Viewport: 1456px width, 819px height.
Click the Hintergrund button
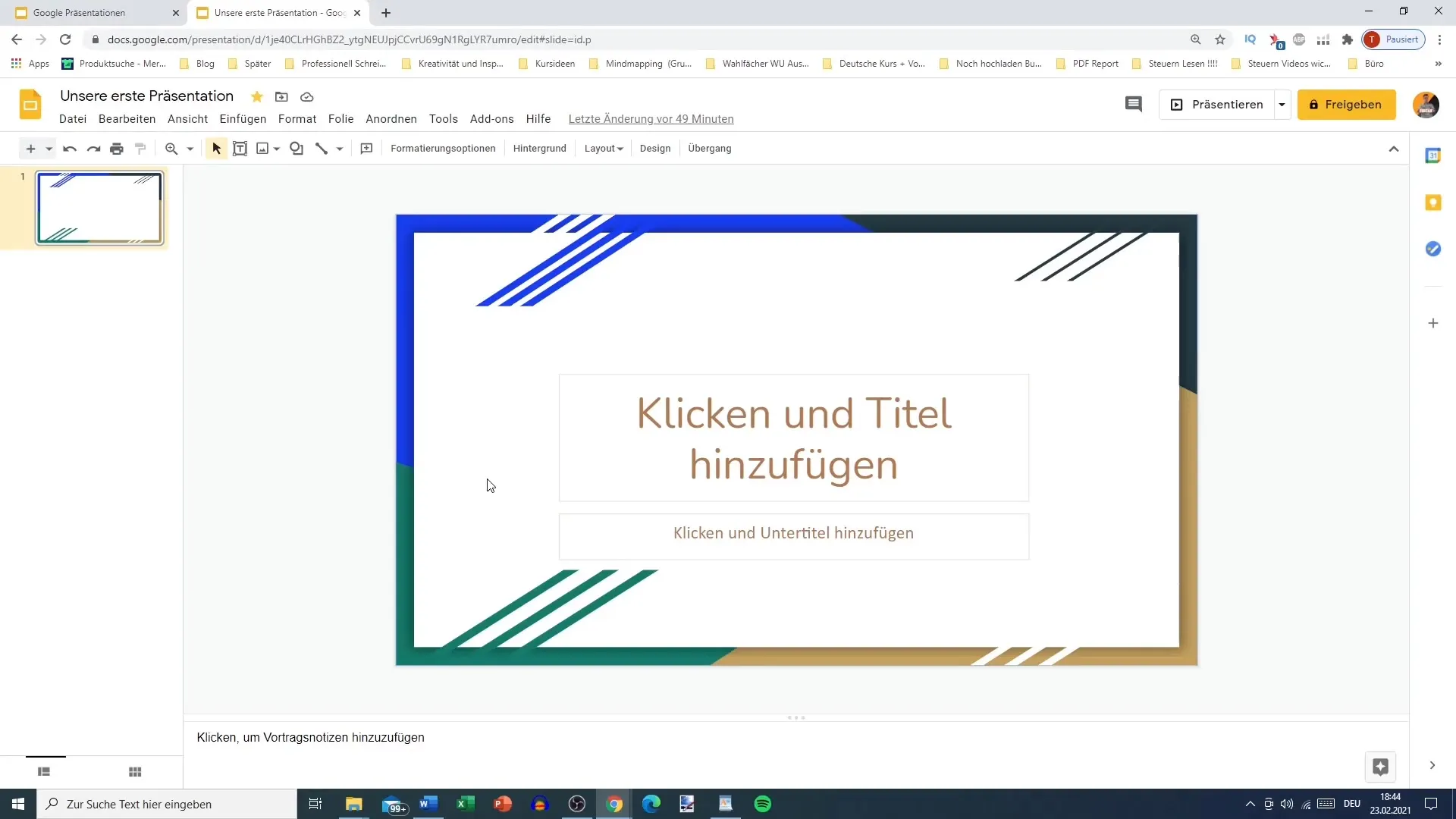(539, 149)
